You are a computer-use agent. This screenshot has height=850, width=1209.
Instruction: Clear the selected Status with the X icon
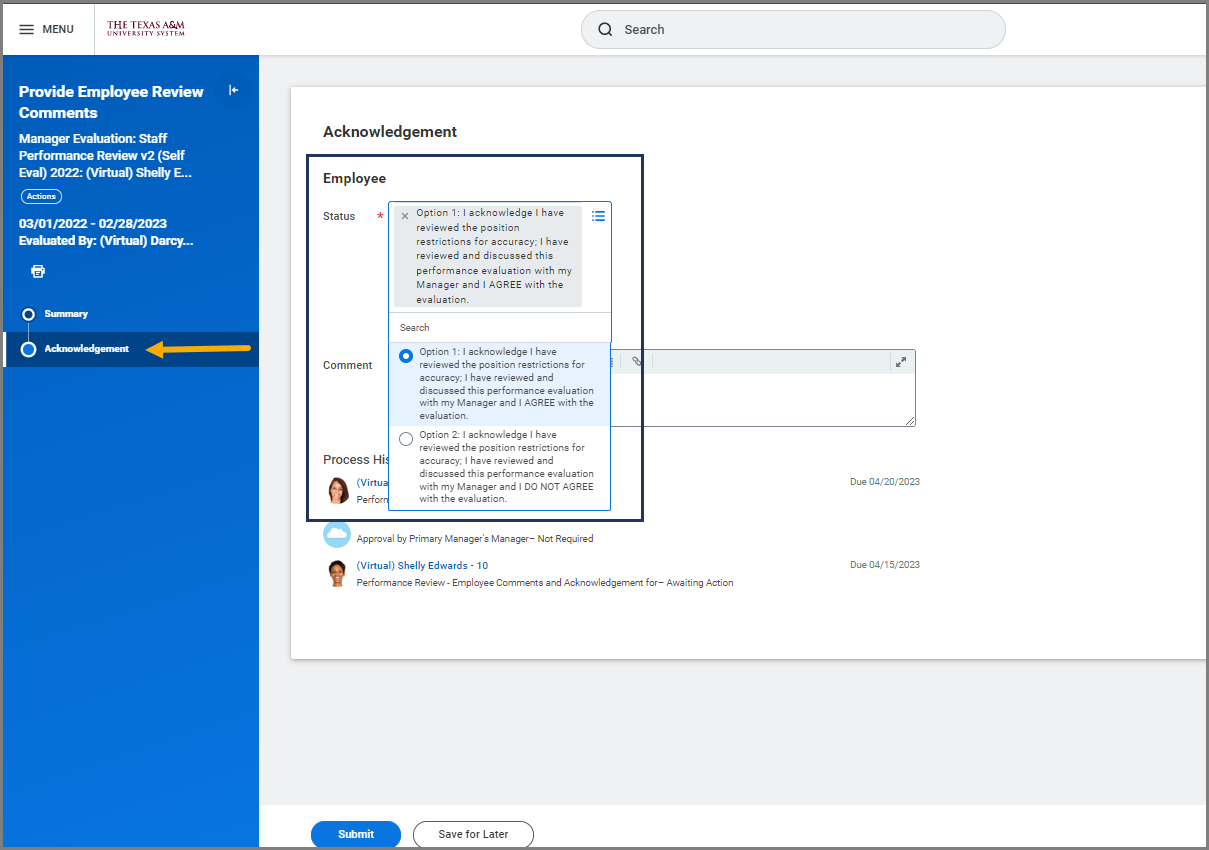click(404, 214)
